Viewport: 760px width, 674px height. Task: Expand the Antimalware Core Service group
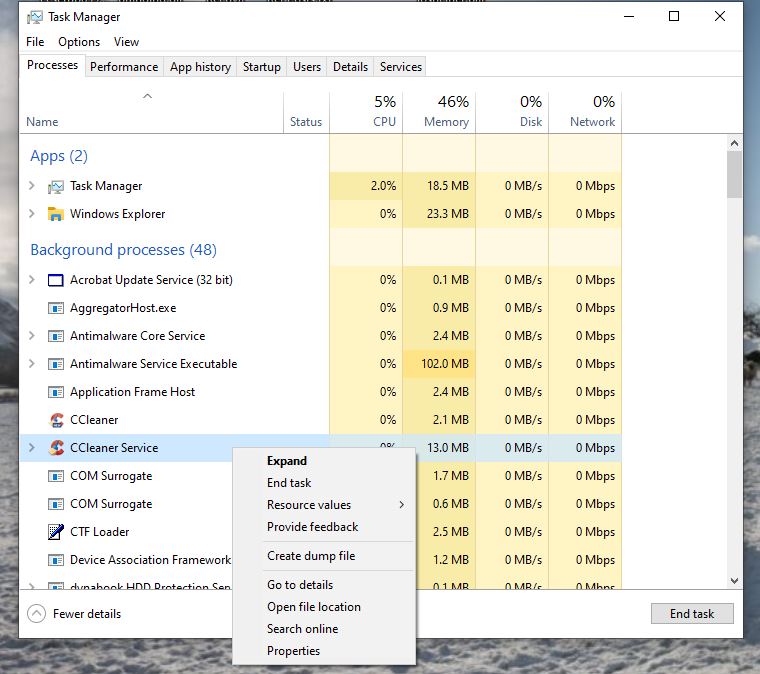(x=32, y=336)
